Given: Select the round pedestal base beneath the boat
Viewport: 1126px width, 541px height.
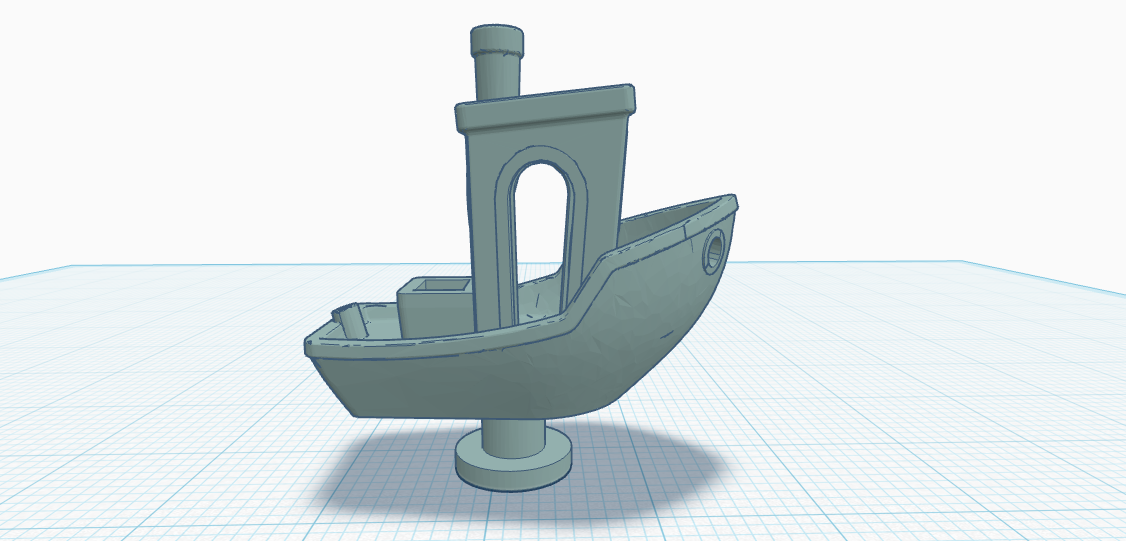Looking at the screenshot, I should point(513,460).
